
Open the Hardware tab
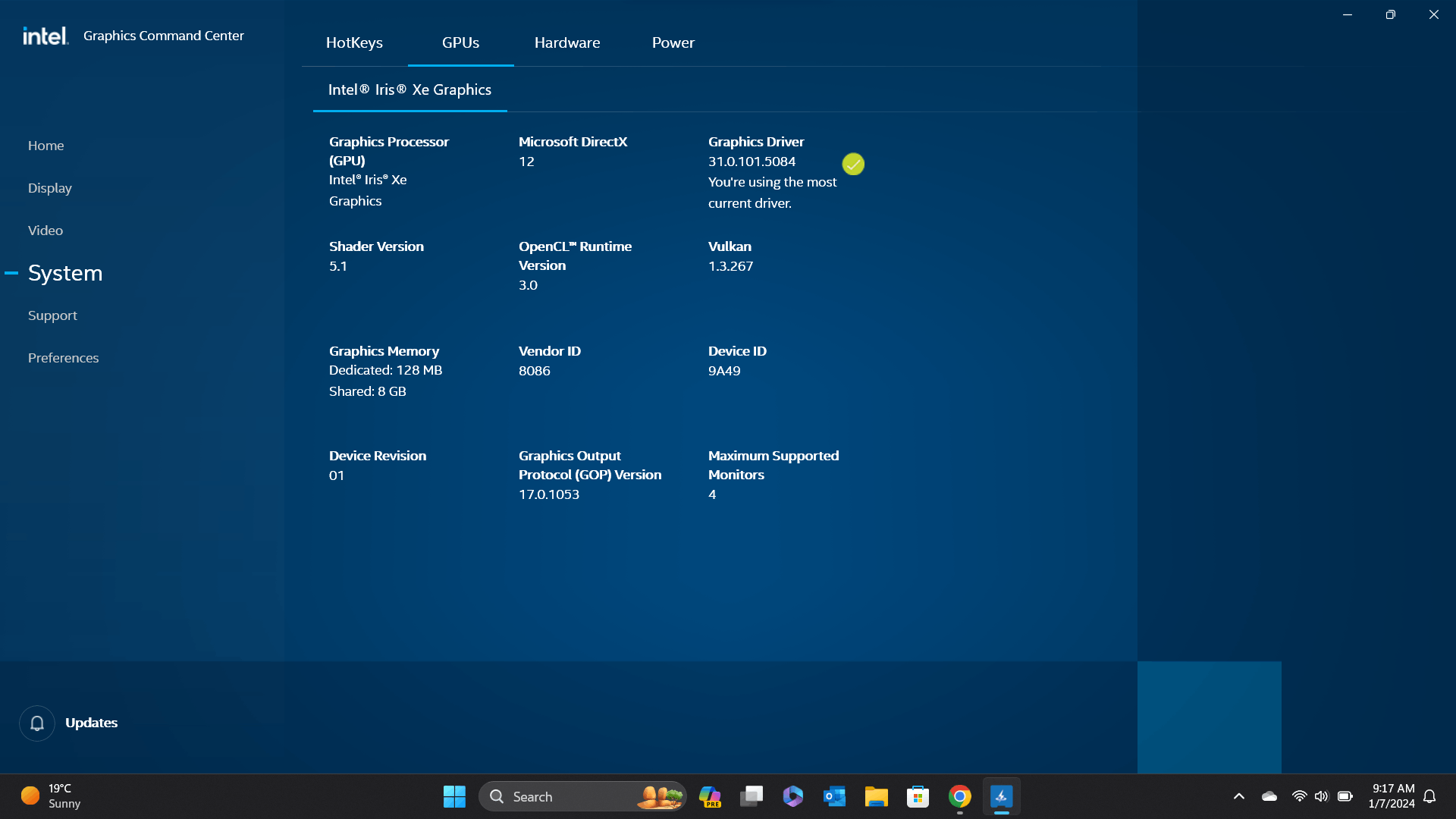click(x=567, y=43)
